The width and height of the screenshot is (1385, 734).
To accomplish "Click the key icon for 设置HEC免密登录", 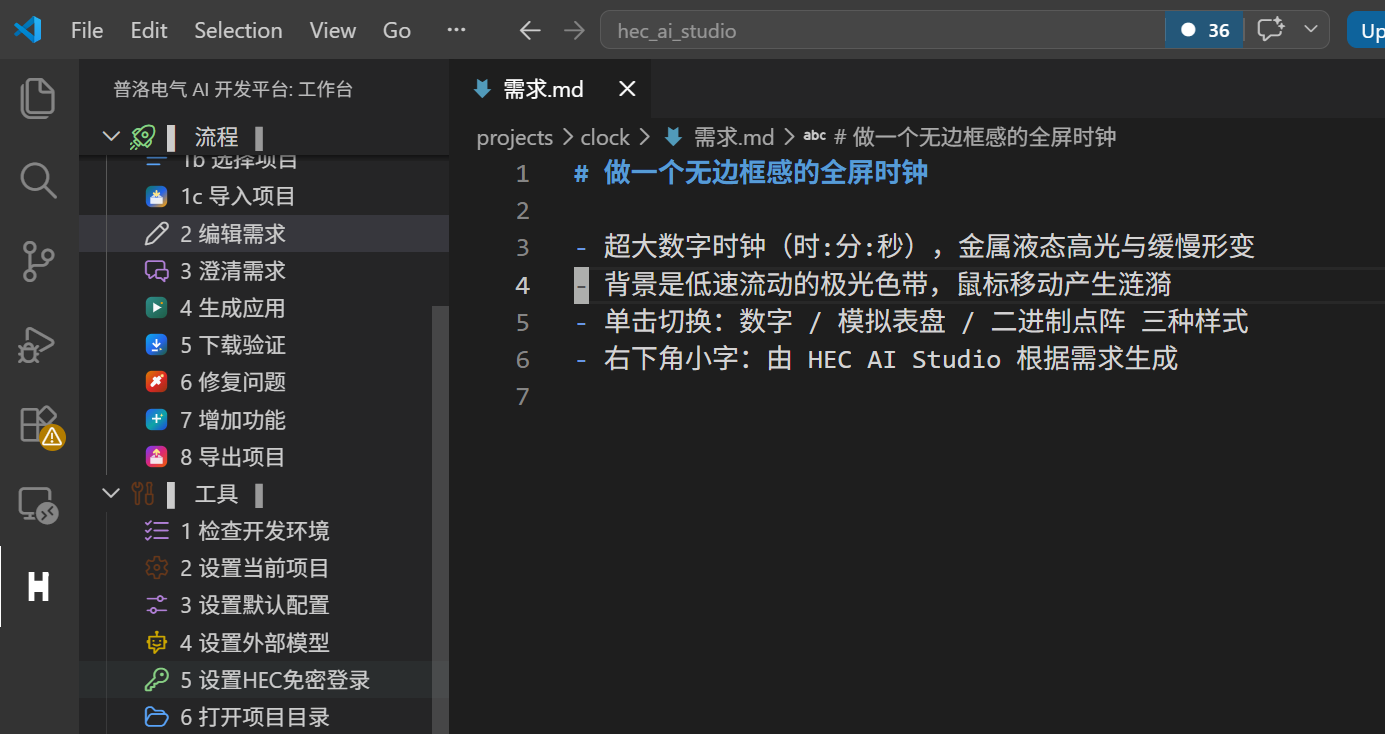I will (156, 680).
